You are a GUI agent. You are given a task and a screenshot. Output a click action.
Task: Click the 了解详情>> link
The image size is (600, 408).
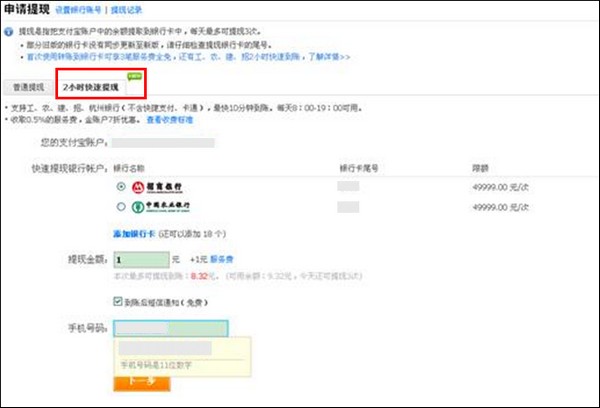tap(329, 57)
